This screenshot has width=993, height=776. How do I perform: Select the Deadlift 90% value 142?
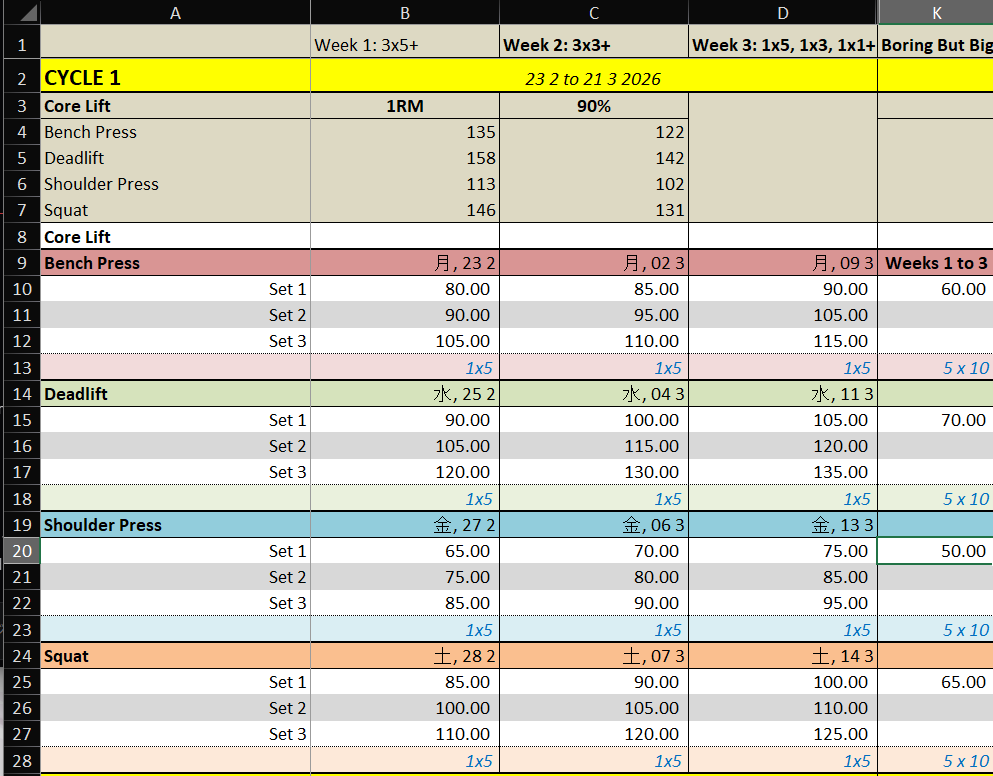tap(594, 158)
